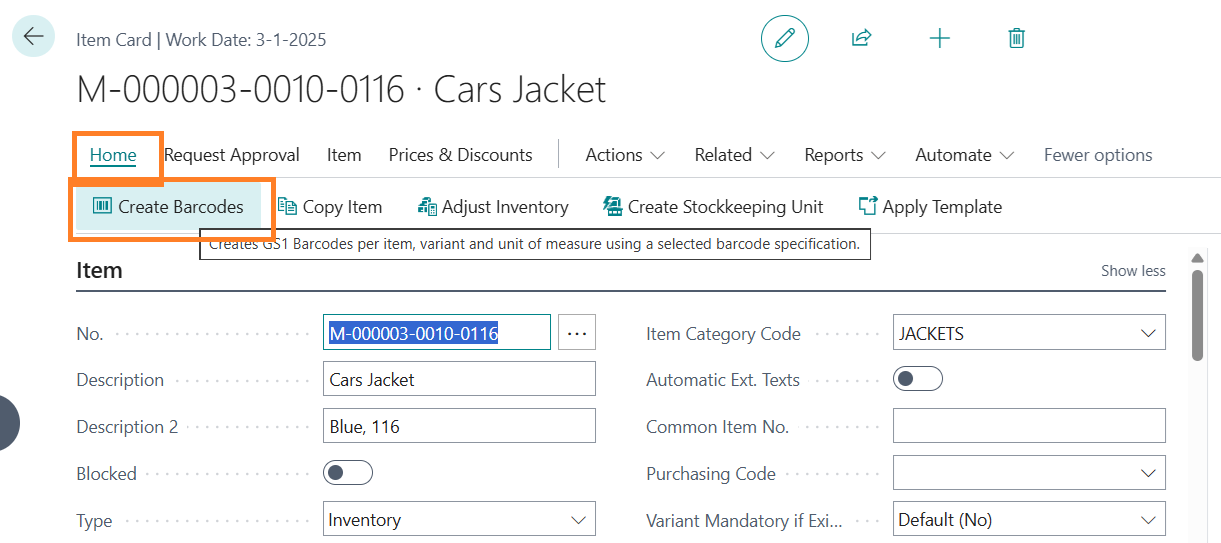Expand the Actions menu
The height and width of the screenshot is (543, 1221).
[625, 155]
